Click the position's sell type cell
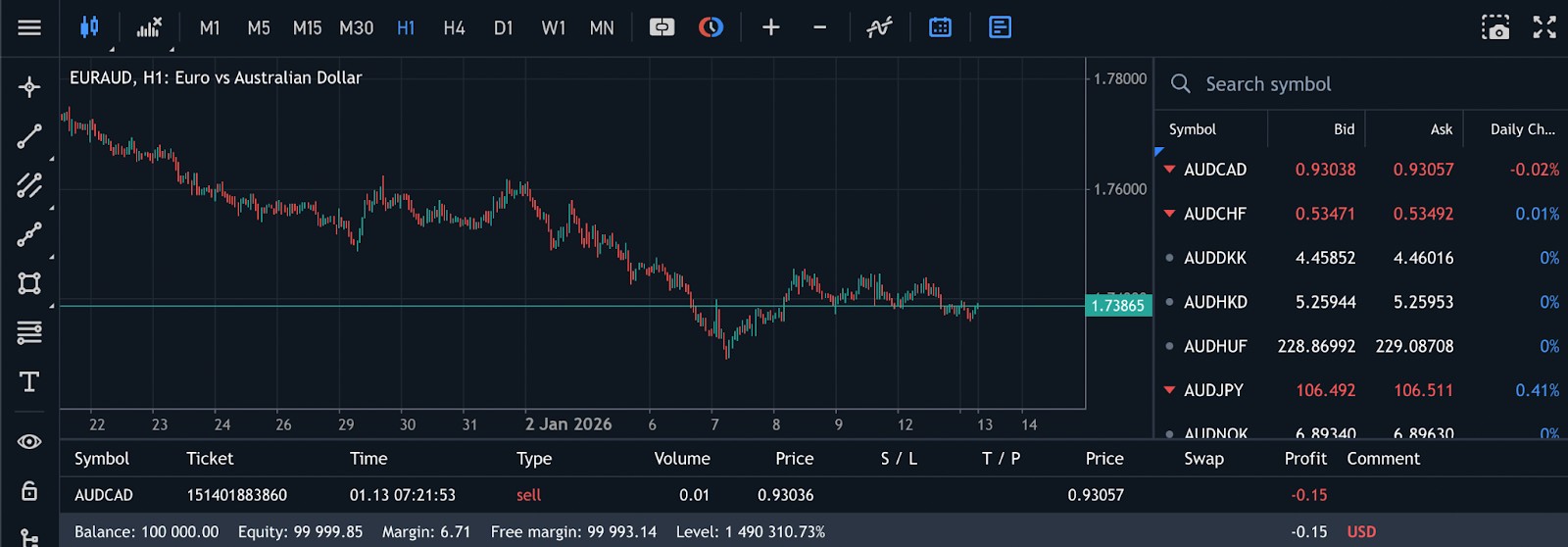 coord(529,495)
